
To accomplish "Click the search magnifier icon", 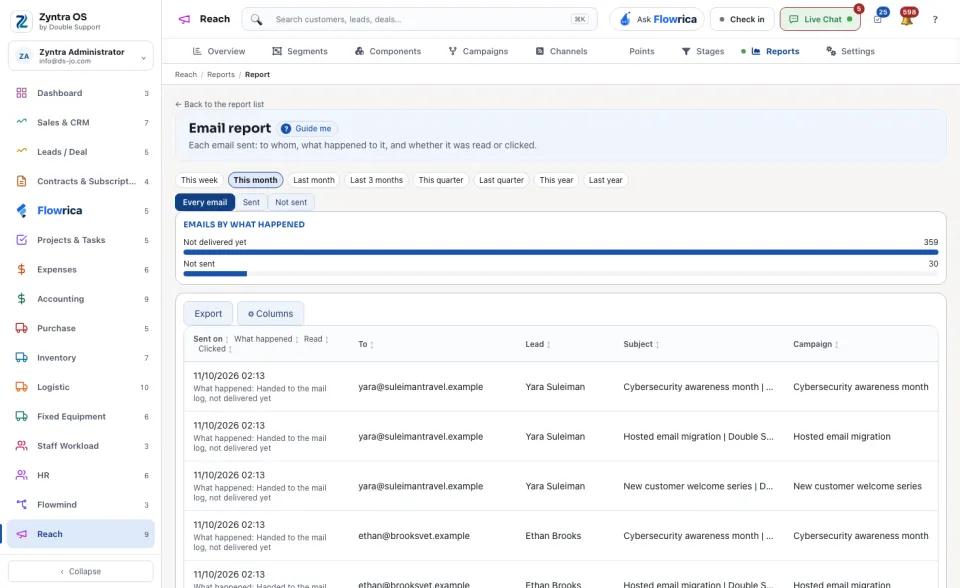I will (257, 20).
